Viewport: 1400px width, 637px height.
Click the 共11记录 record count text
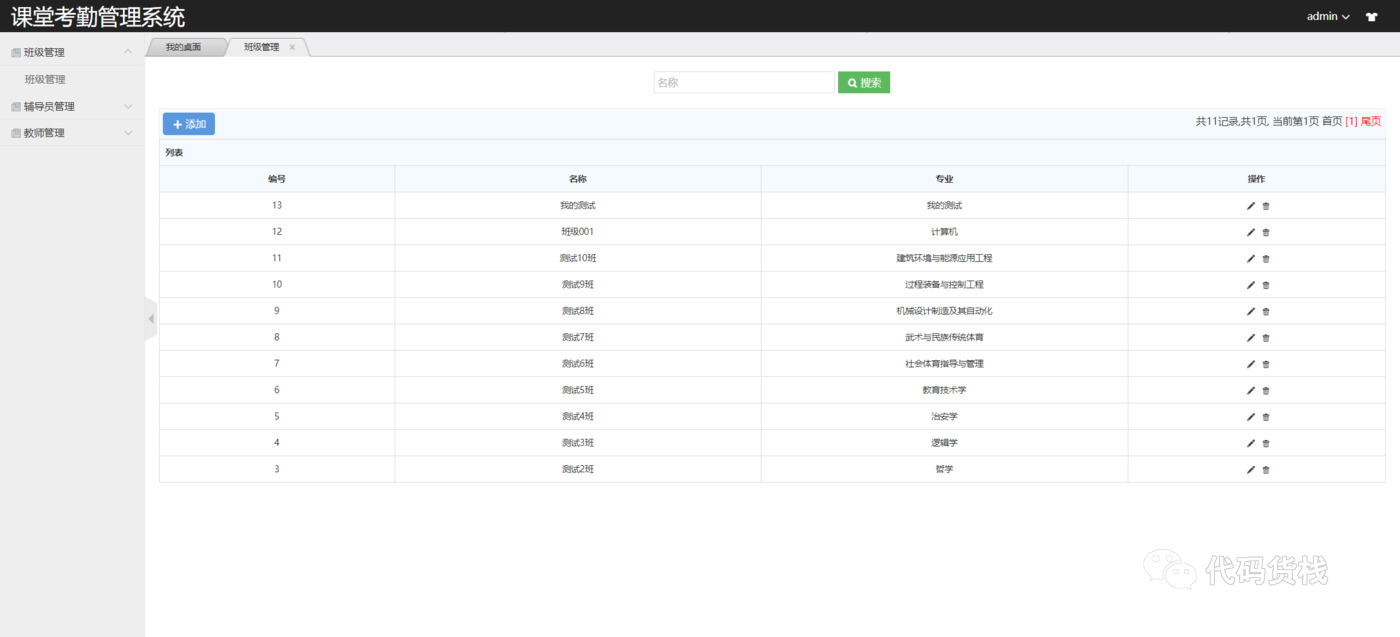pyautogui.click(x=1218, y=121)
